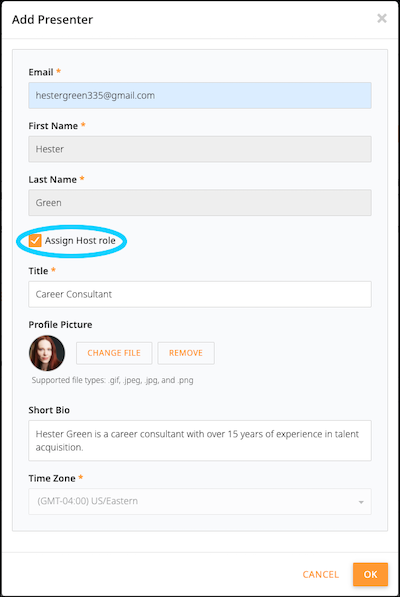Select the First Name field containing Hester
This screenshot has width=400, height=597.
200,149
